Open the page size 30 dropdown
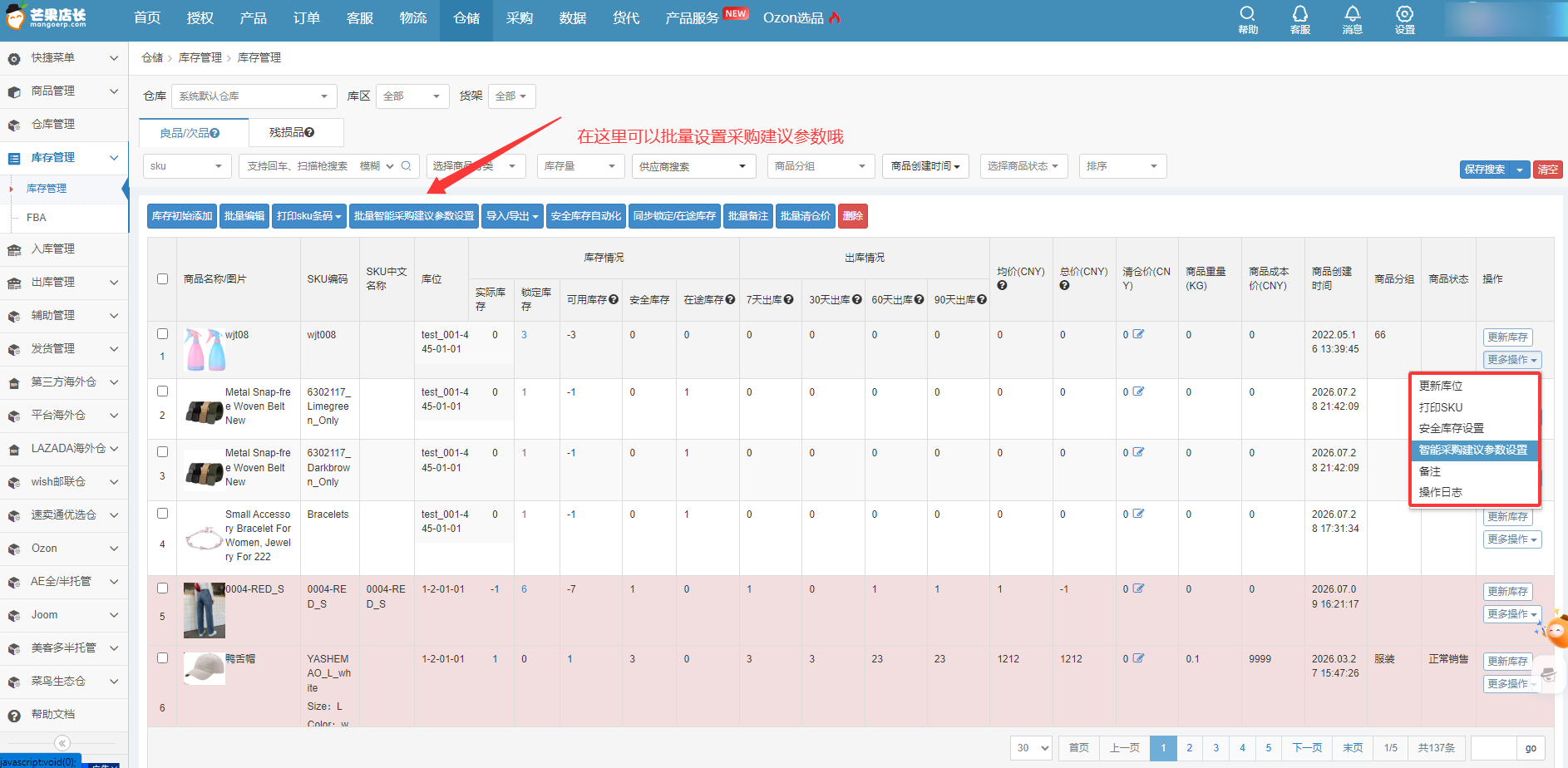This screenshot has height=768, width=1568. 1032,747
